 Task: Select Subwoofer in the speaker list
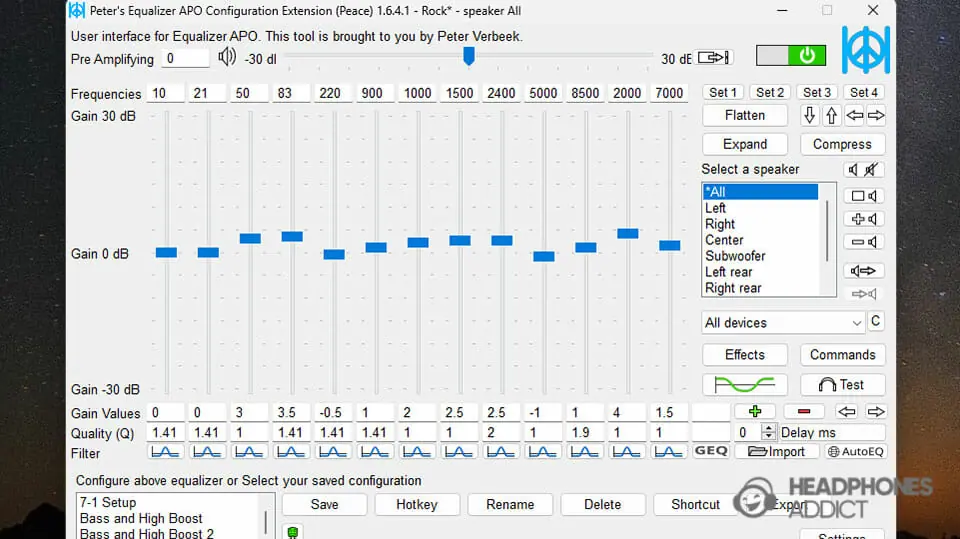[x=735, y=256]
